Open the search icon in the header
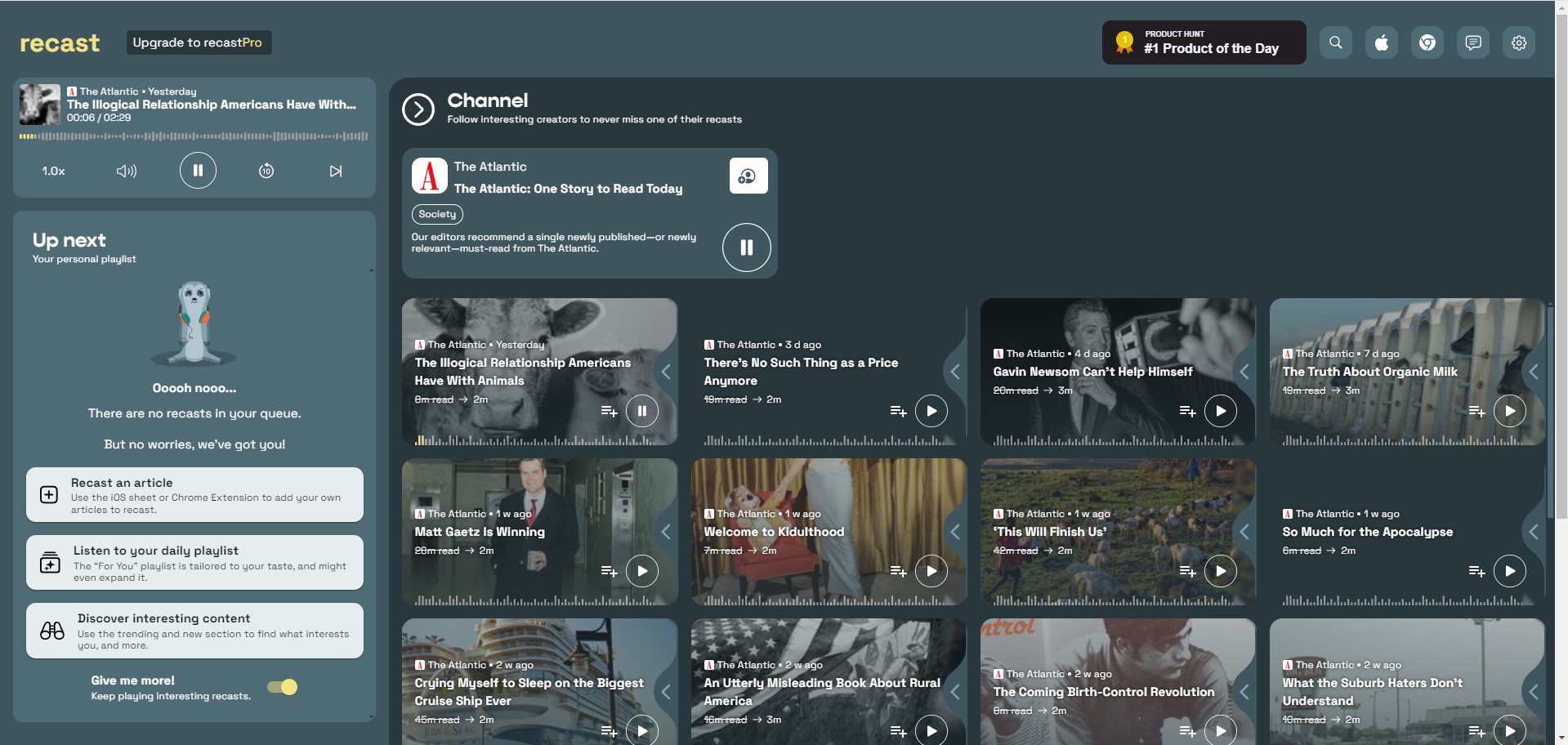The width and height of the screenshot is (1568, 745). [1336, 42]
